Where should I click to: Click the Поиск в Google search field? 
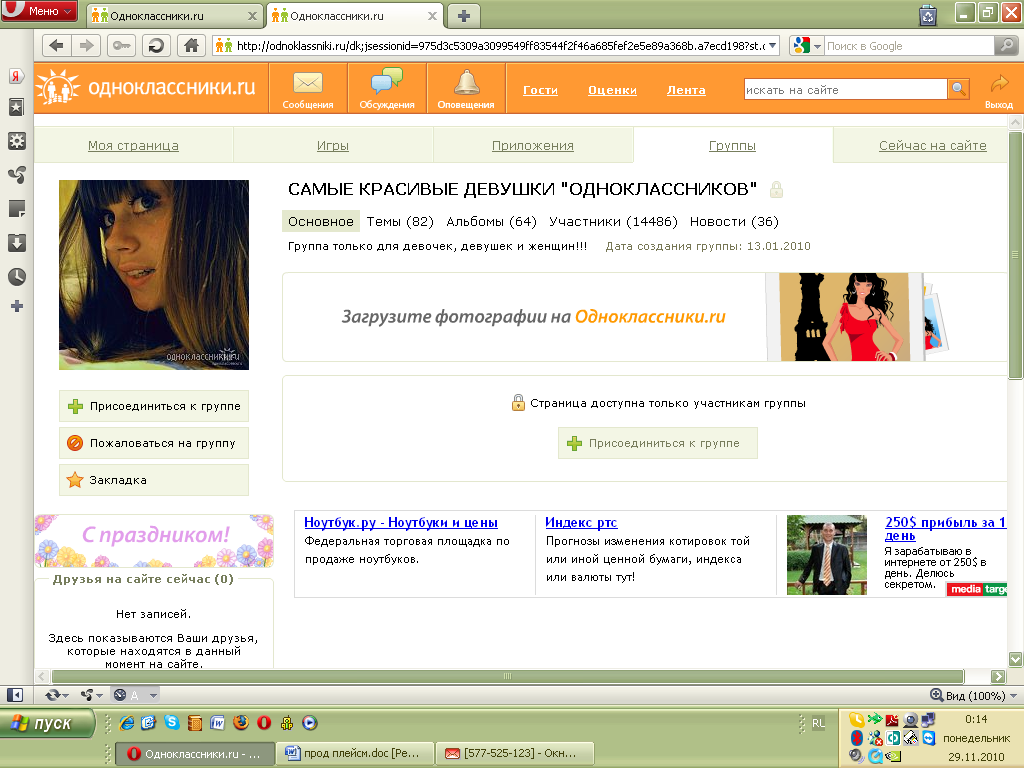[x=909, y=46]
